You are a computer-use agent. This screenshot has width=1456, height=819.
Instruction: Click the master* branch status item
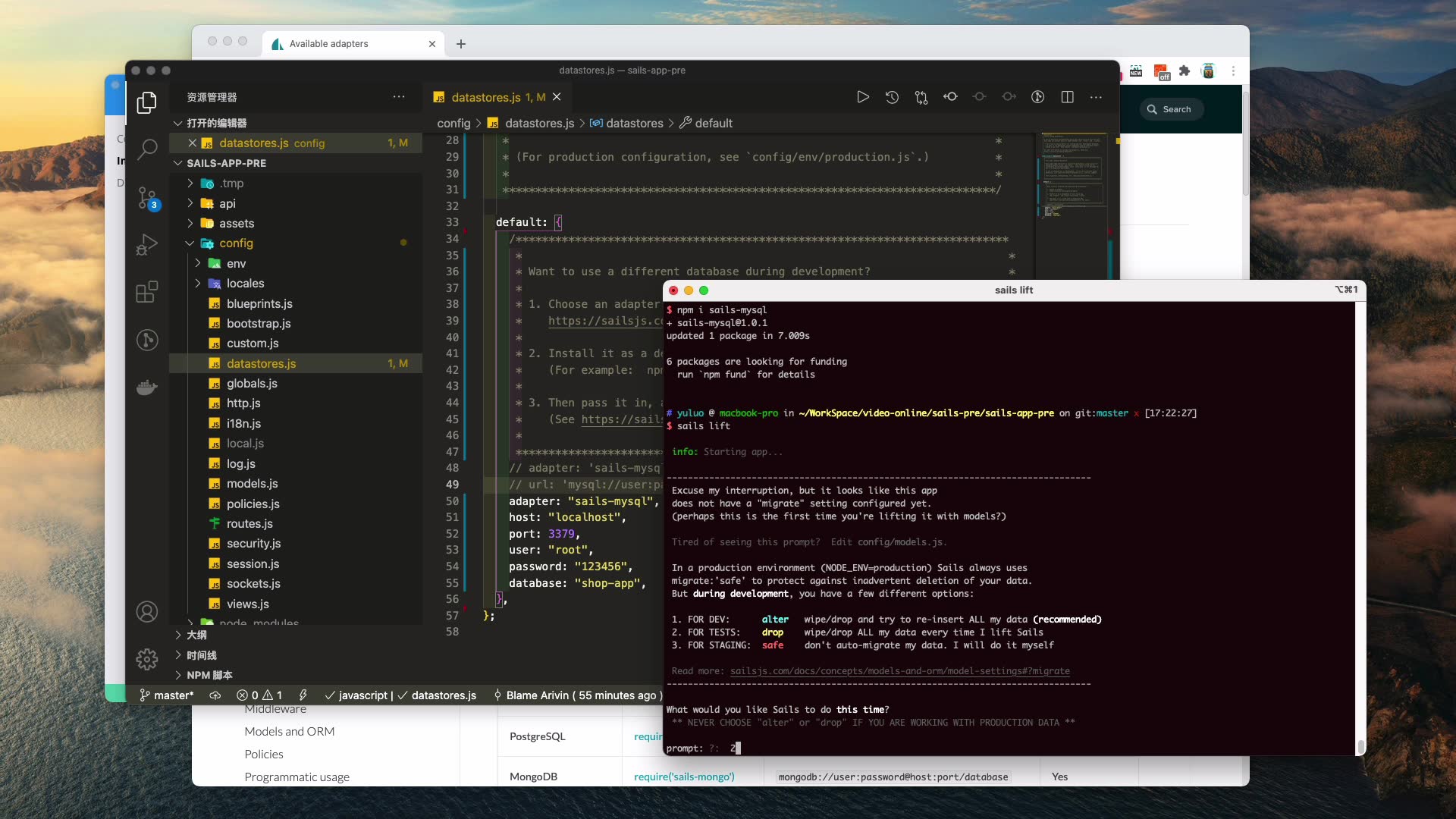(x=167, y=695)
